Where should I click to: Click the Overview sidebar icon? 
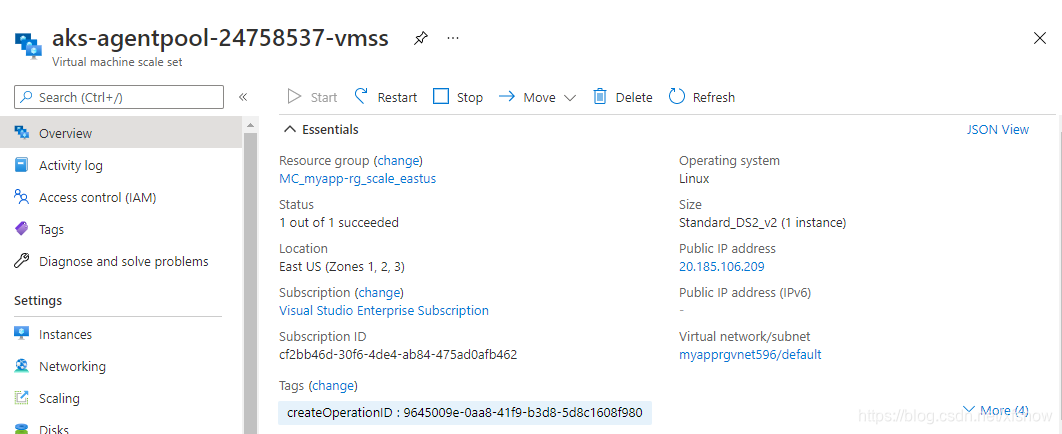(x=22, y=133)
